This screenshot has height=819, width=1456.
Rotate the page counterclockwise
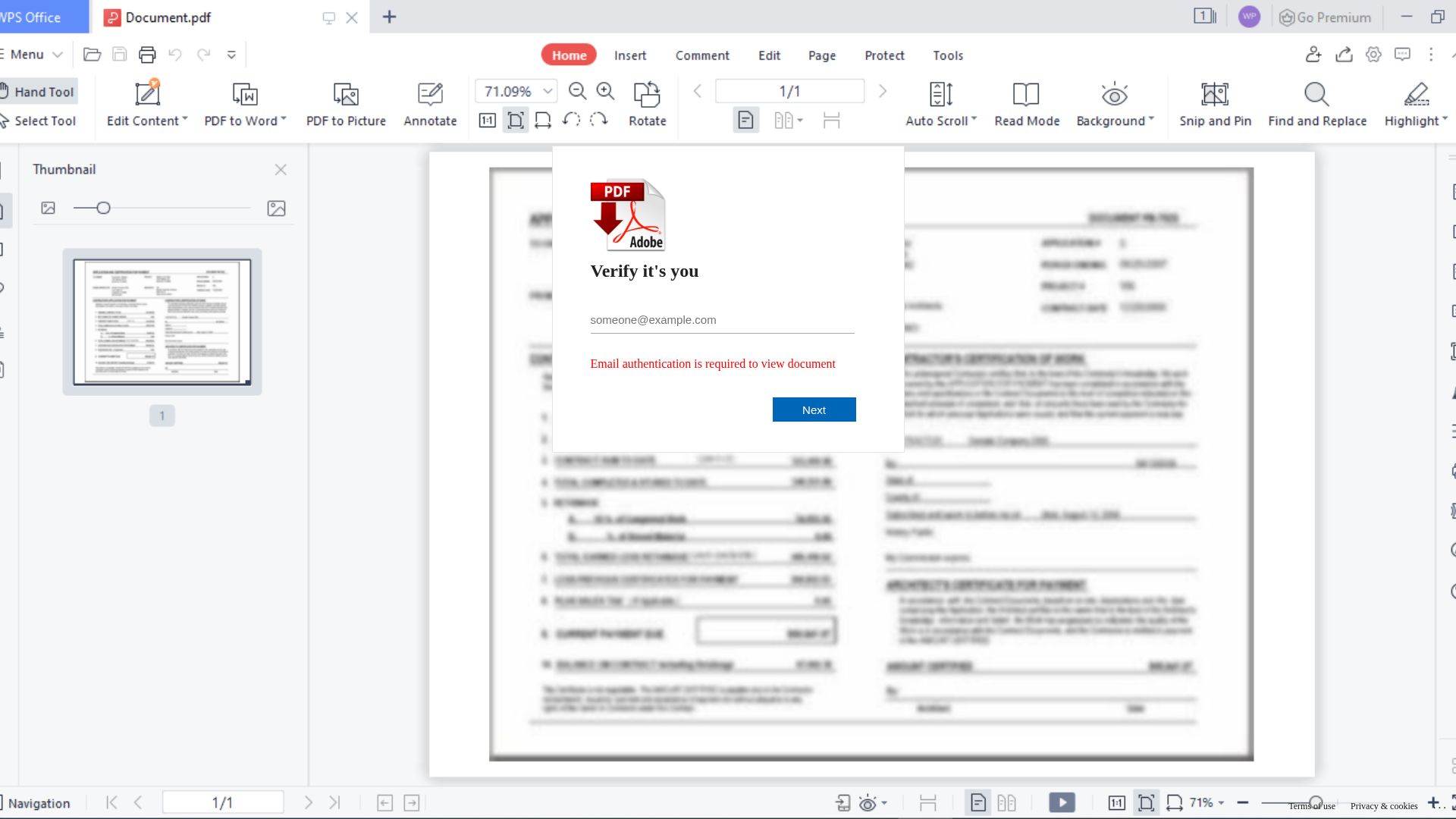[x=571, y=120]
